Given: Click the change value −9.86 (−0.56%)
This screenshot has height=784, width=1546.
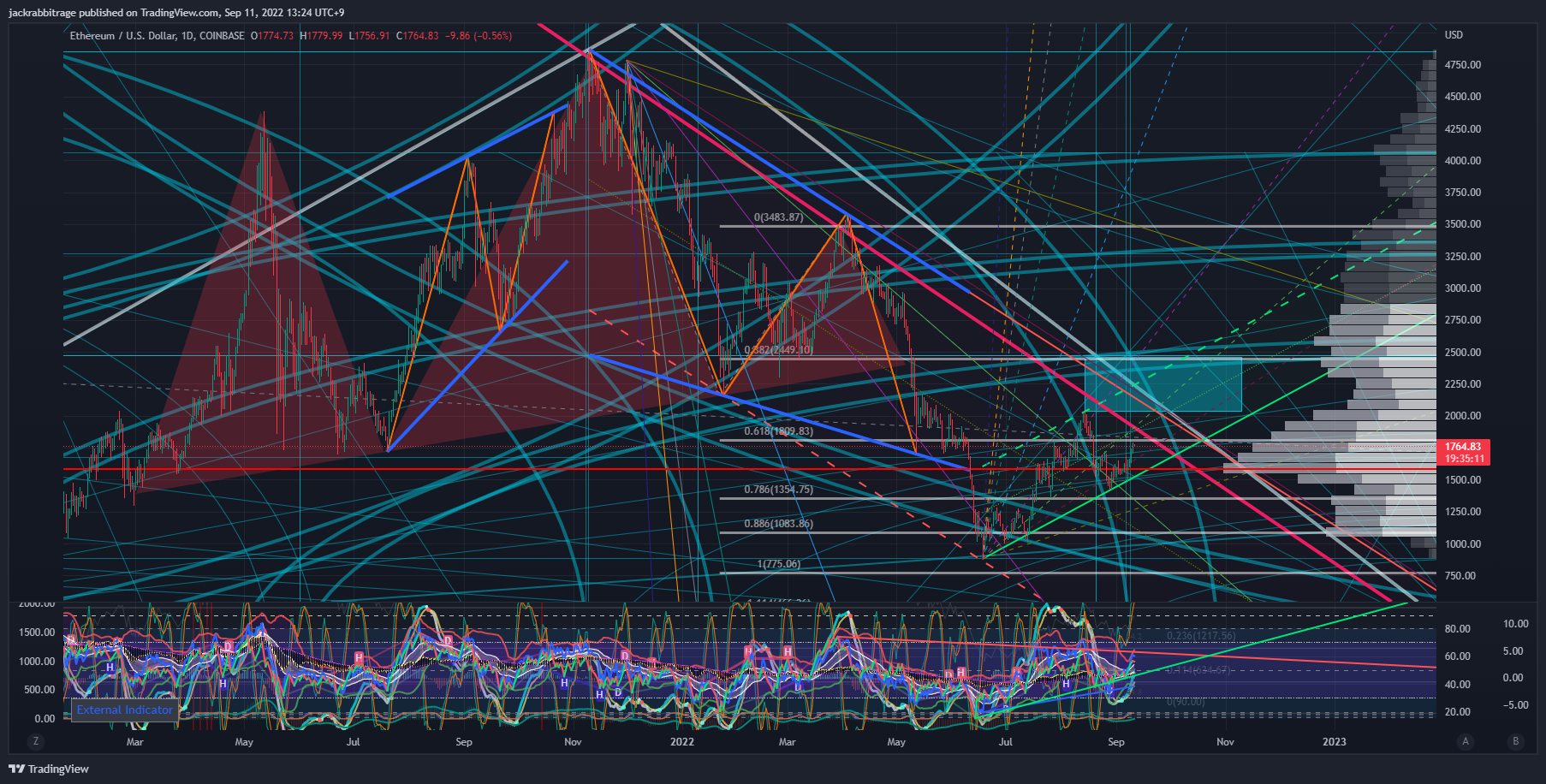Looking at the screenshot, I should 479,36.
